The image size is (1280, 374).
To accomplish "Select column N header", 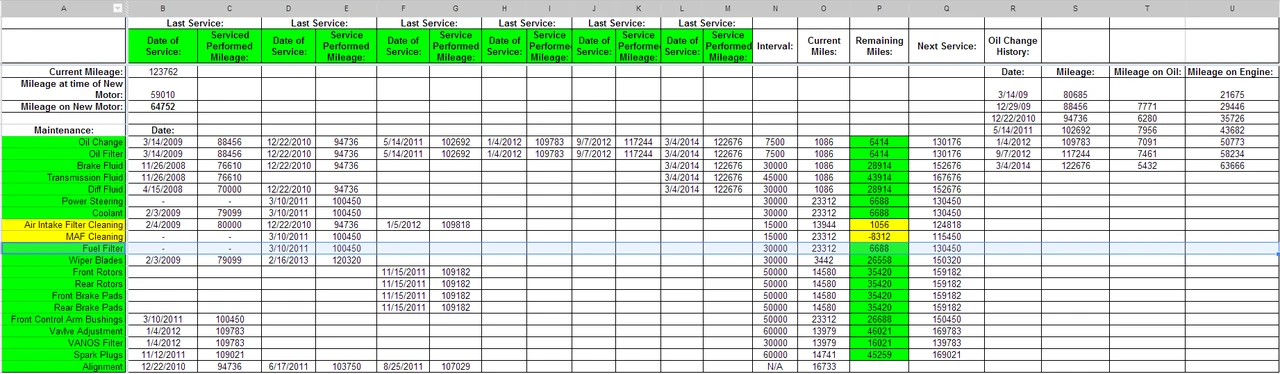I will [x=775, y=8].
